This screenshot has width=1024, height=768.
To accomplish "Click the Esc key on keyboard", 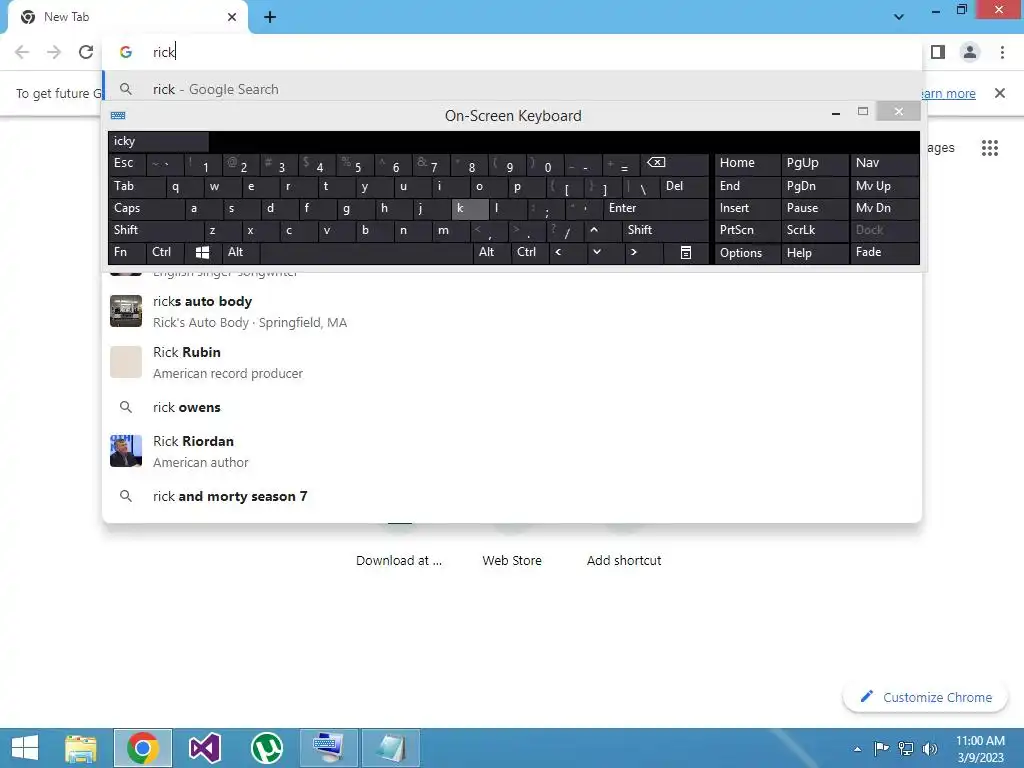I will [127, 164].
